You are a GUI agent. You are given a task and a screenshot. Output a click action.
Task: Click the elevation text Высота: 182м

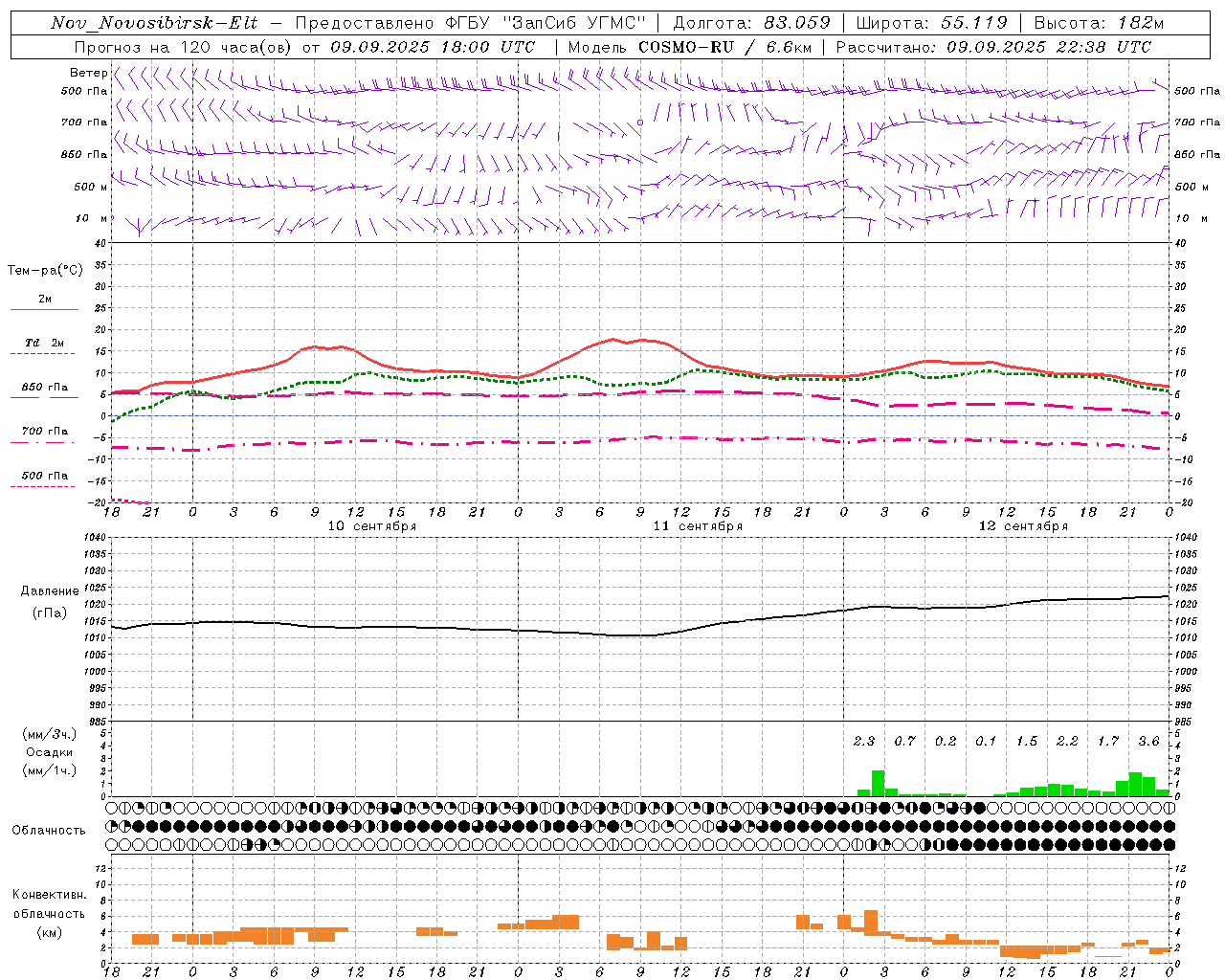(1099, 23)
